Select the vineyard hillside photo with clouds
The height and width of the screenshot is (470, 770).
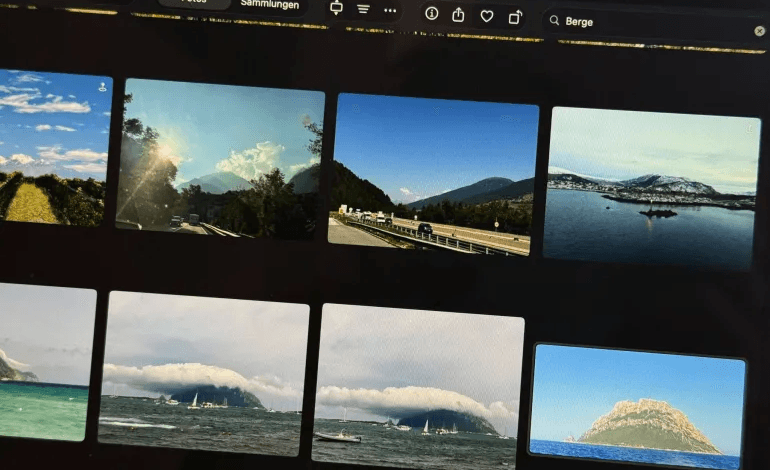point(53,148)
